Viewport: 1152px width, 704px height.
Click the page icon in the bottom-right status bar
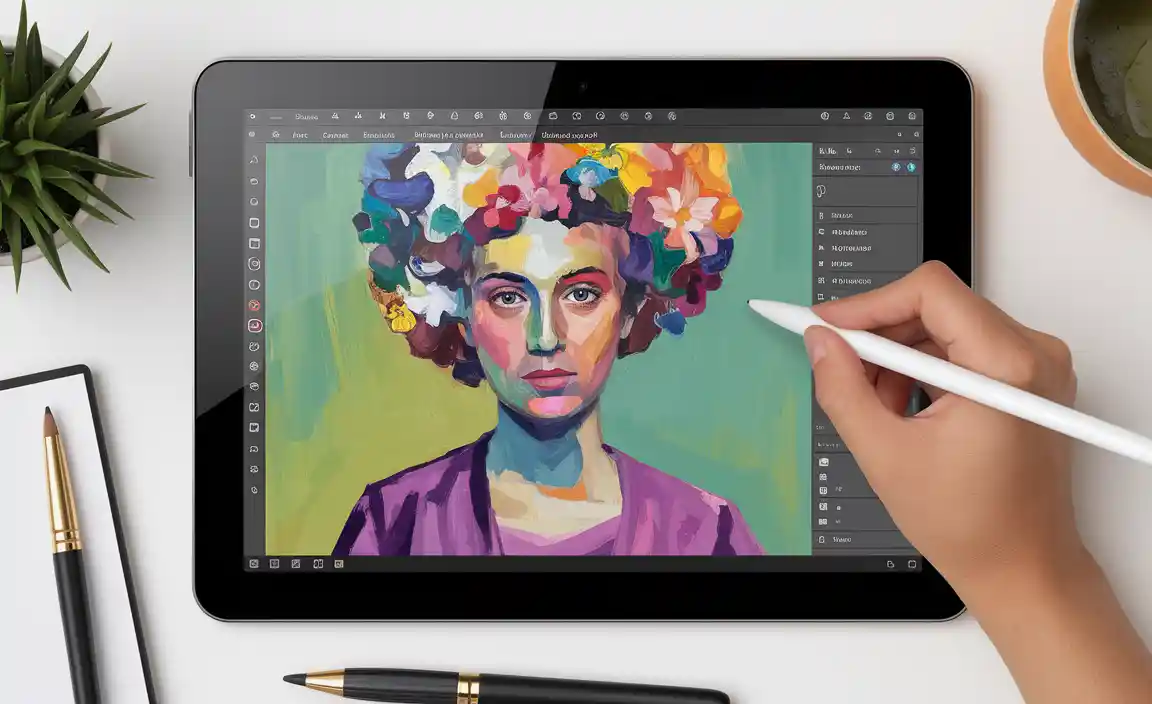(890, 564)
